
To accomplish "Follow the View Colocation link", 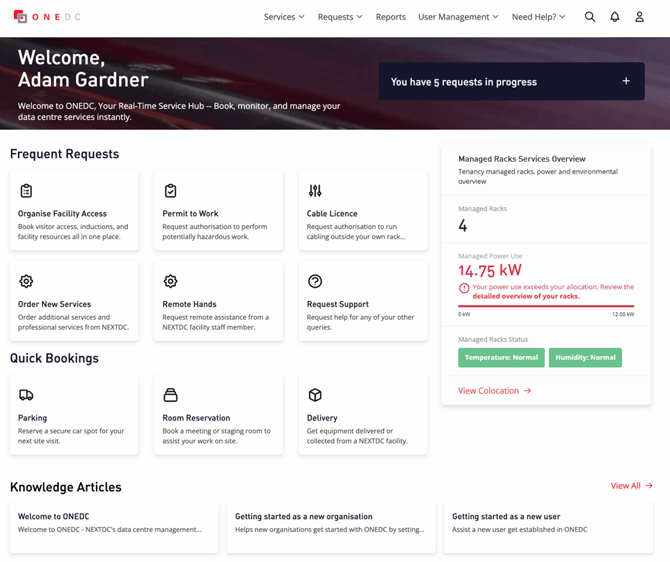I will point(494,391).
